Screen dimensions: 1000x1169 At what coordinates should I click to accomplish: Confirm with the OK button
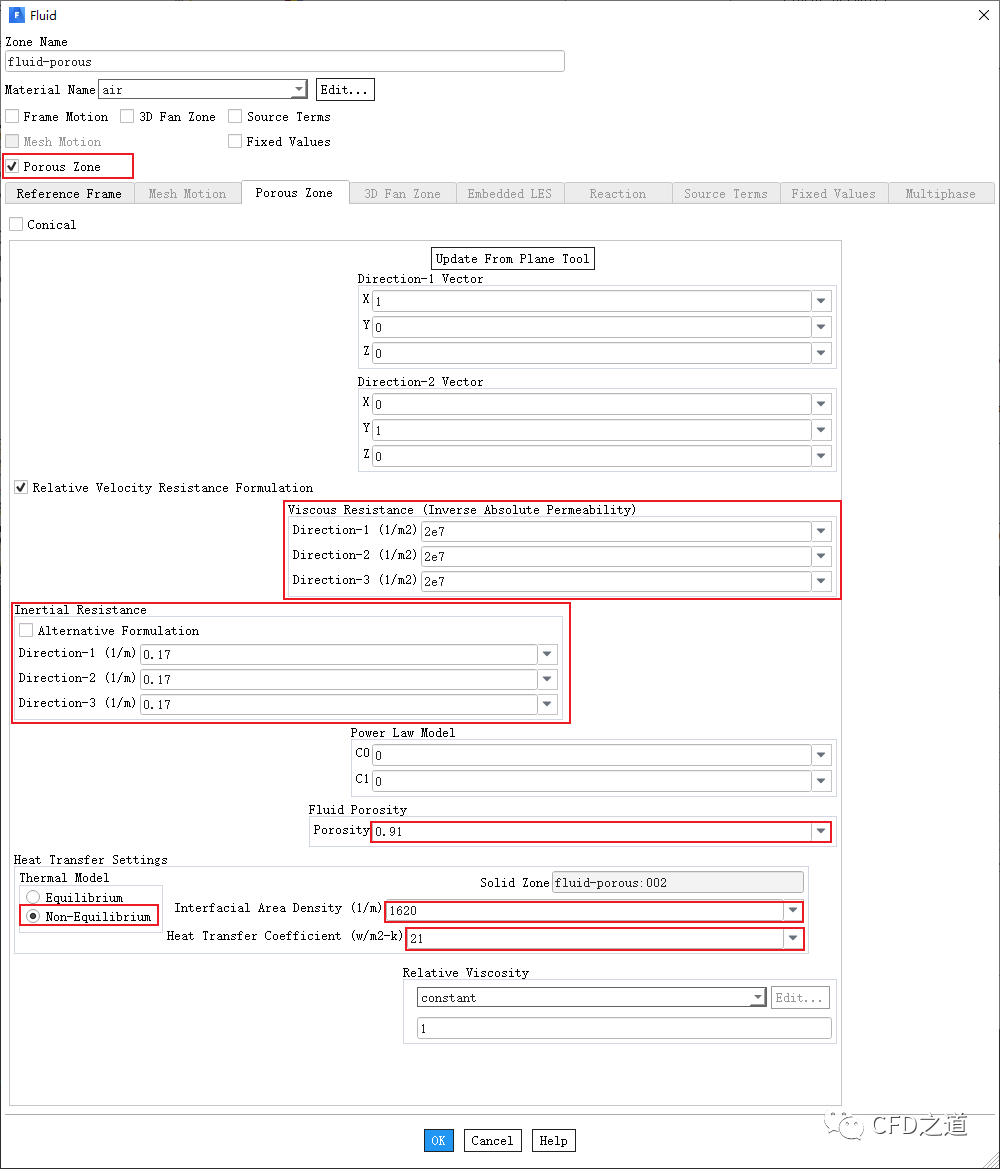click(x=438, y=1141)
